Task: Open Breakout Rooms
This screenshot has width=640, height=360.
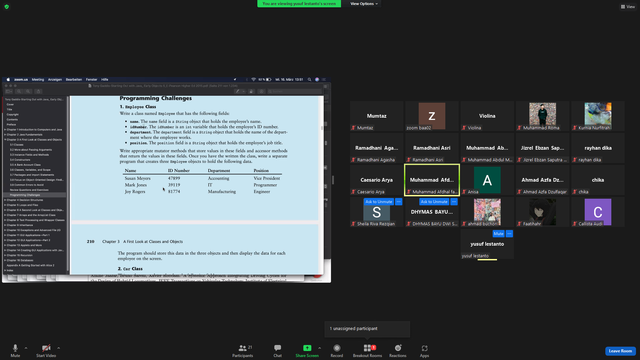Action: coord(367,350)
